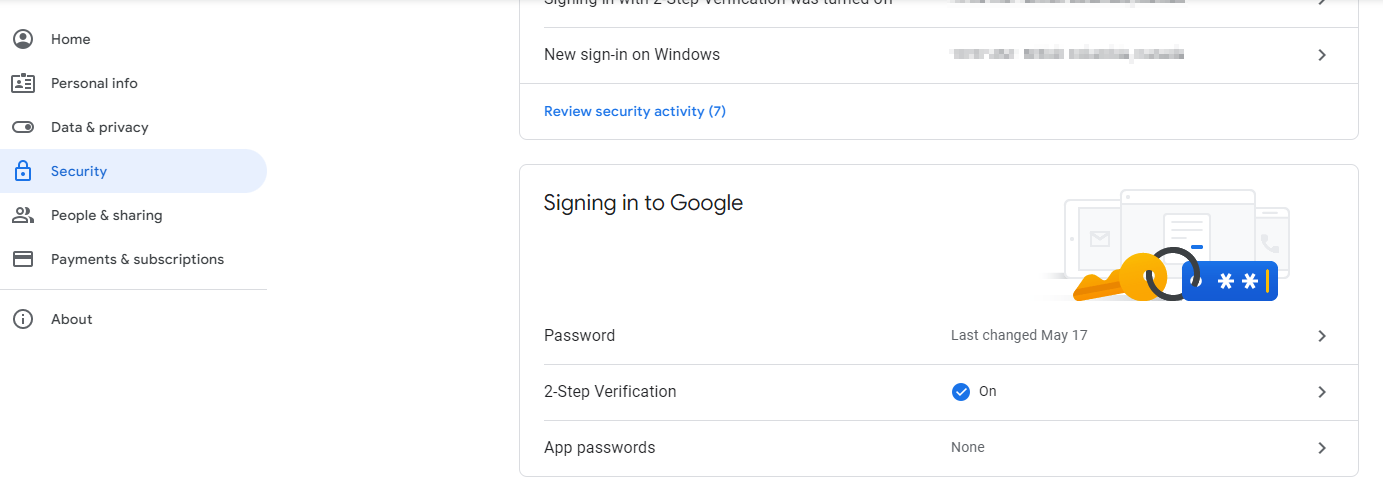The image size is (1383, 491).
Task: Open the App passwords setting
Action: [x=939, y=448]
